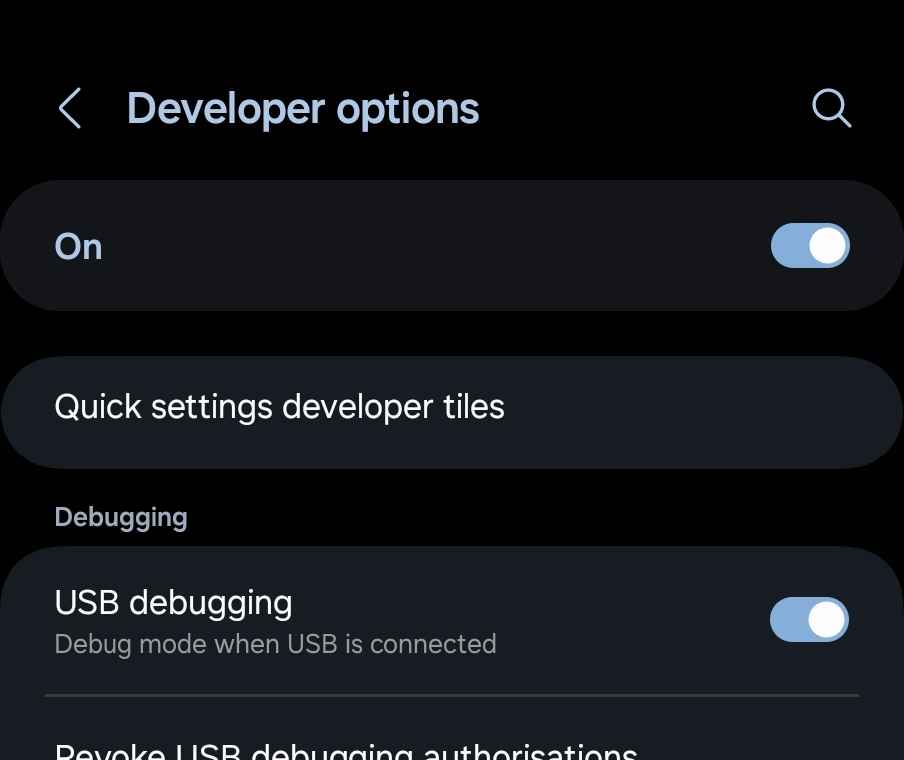Tap the USB debugging title text
Image resolution: width=904 pixels, height=760 pixels.
click(174, 604)
